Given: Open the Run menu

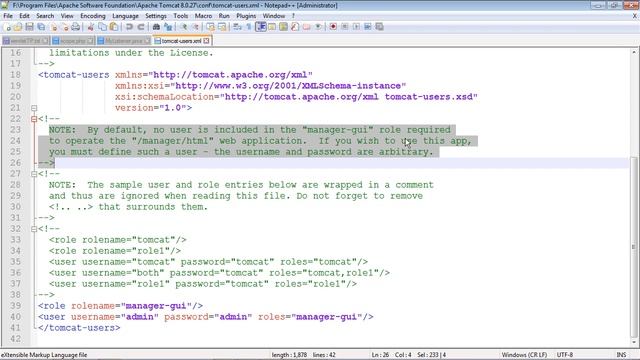Looking at the screenshot, I should [224, 16].
